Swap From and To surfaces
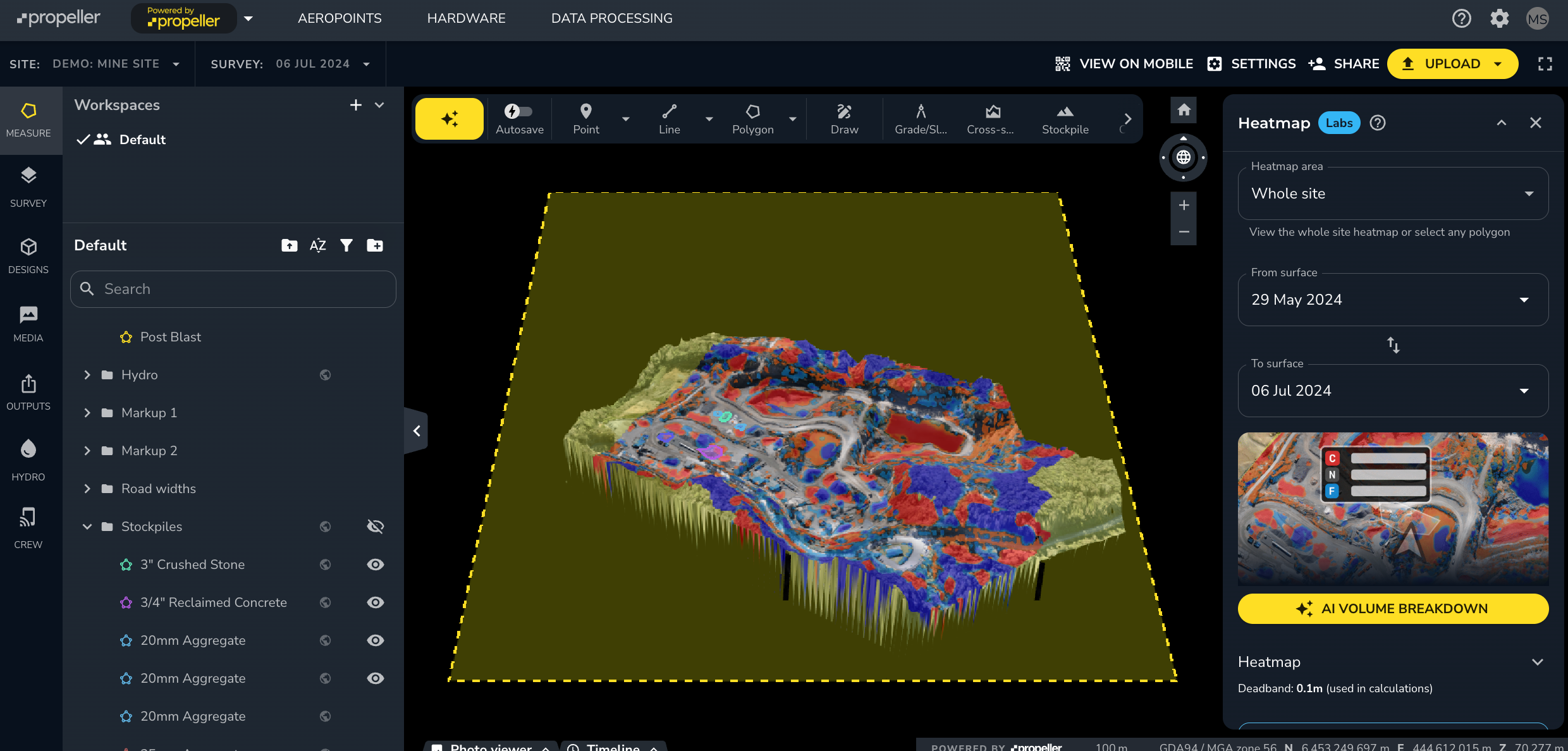Screen dimensions: 1568x751 [x=1393, y=345]
